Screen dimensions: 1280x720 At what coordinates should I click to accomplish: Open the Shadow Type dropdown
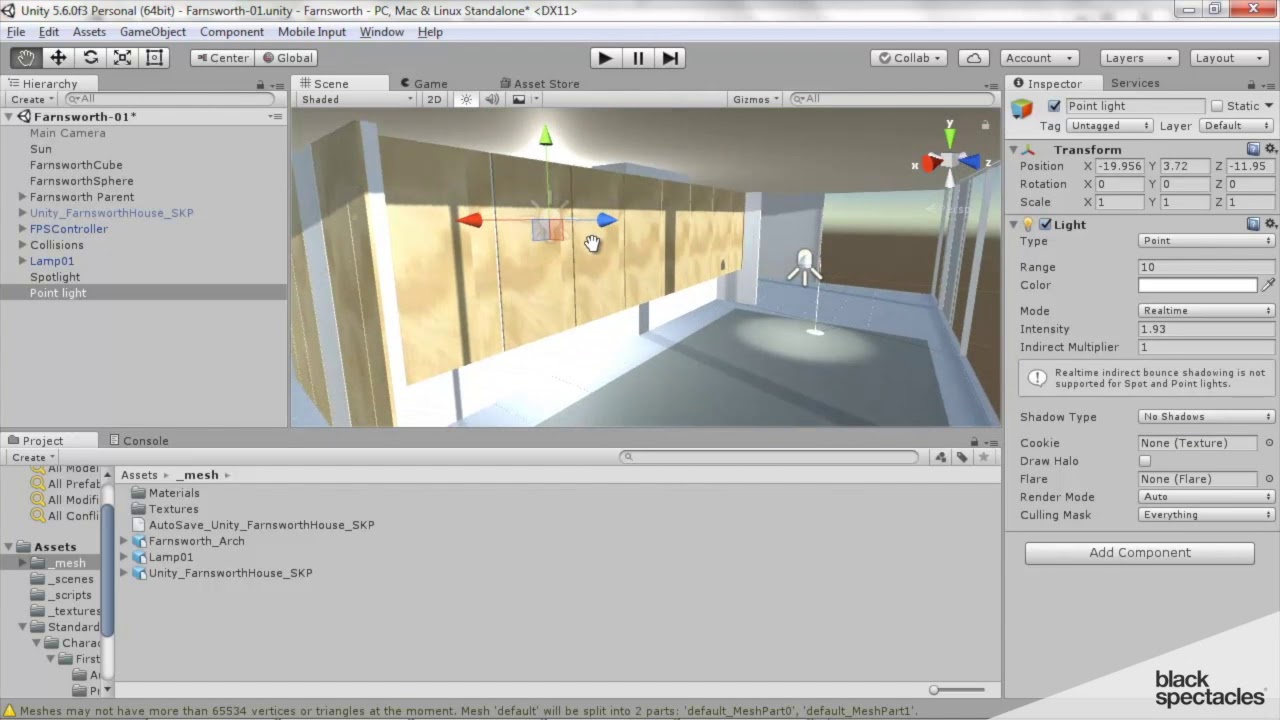tap(1207, 417)
